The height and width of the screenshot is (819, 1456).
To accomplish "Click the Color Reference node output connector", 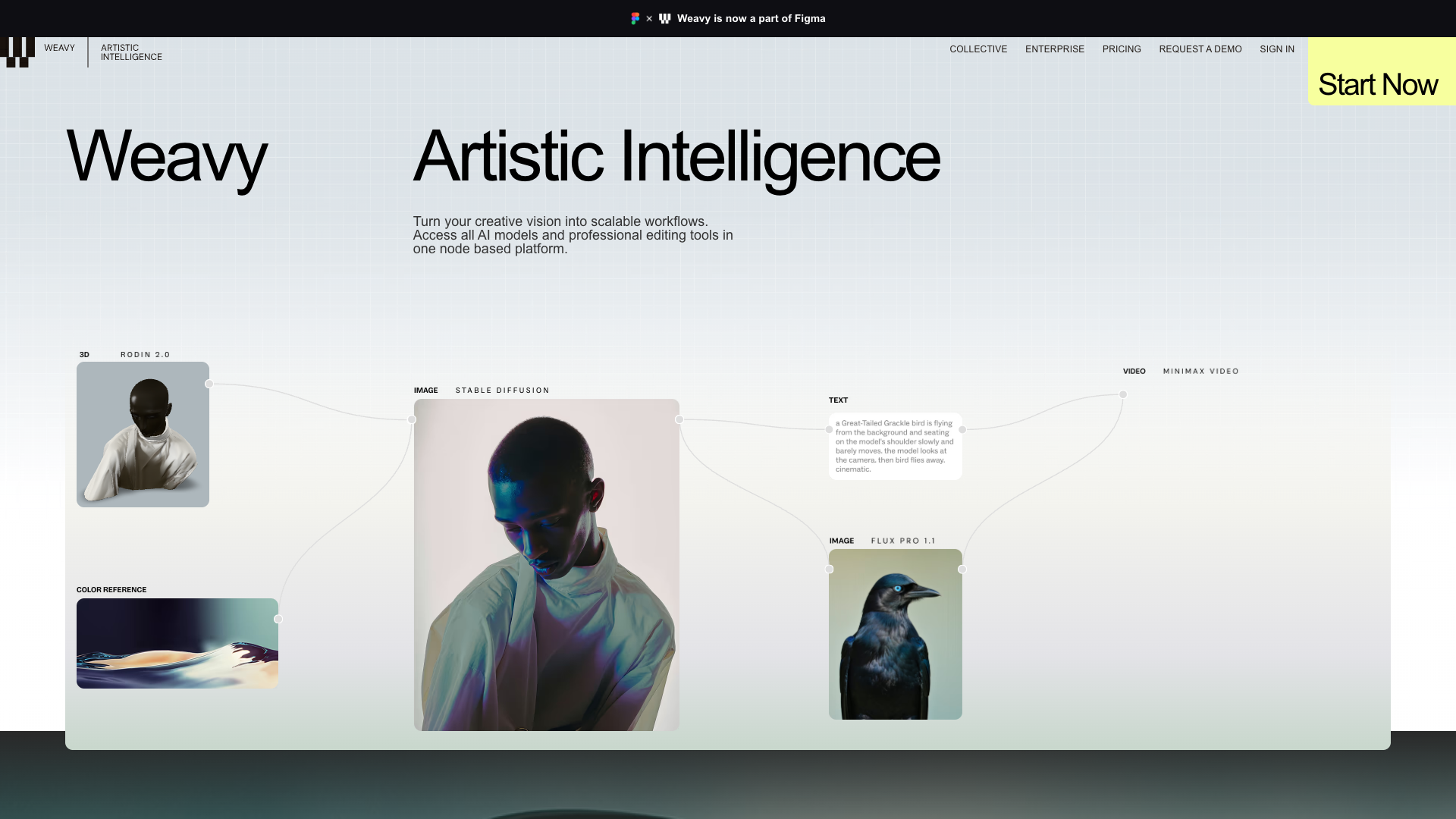I will tap(278, 619).
